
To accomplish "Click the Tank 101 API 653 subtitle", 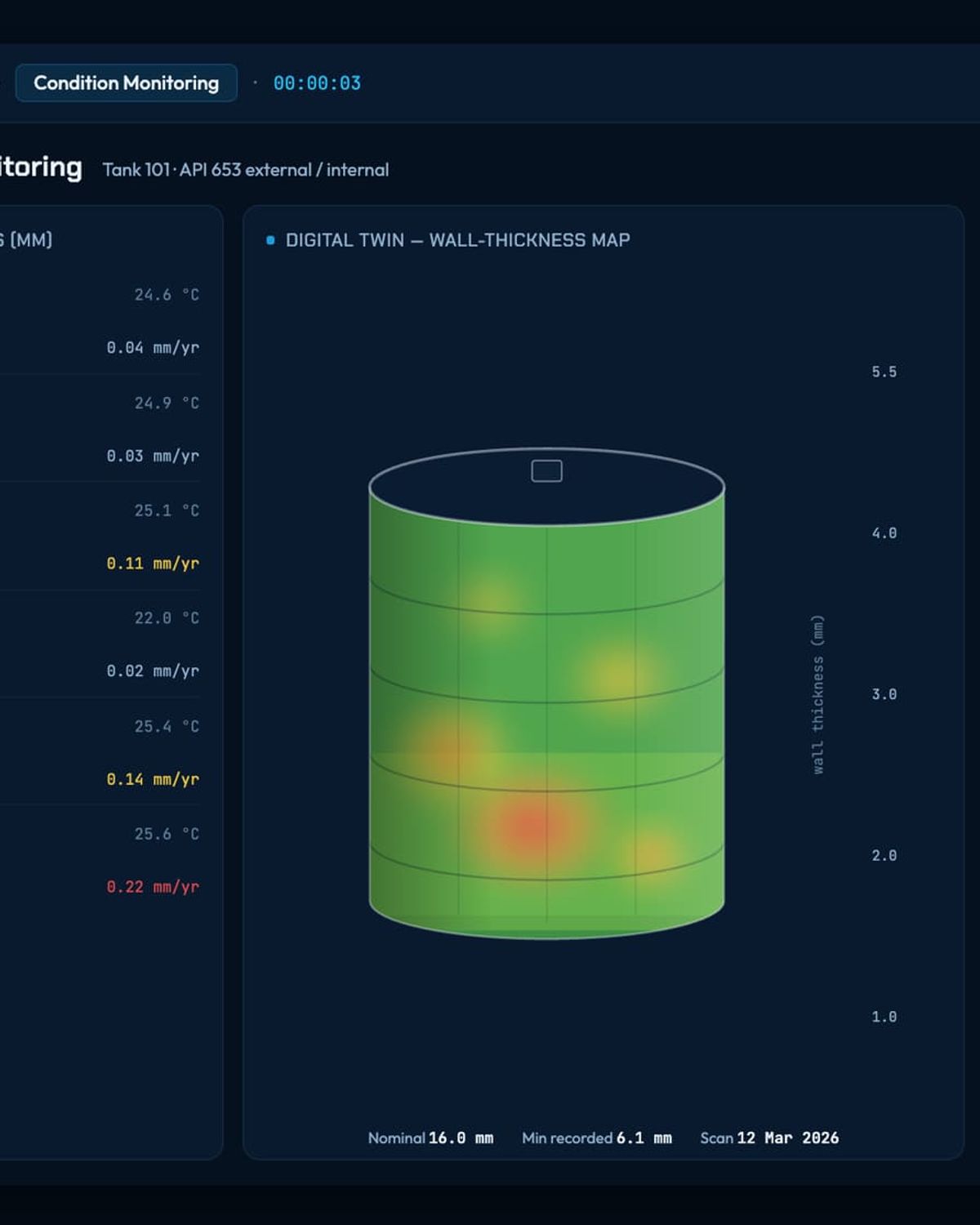I will click(x=246, y=170).
